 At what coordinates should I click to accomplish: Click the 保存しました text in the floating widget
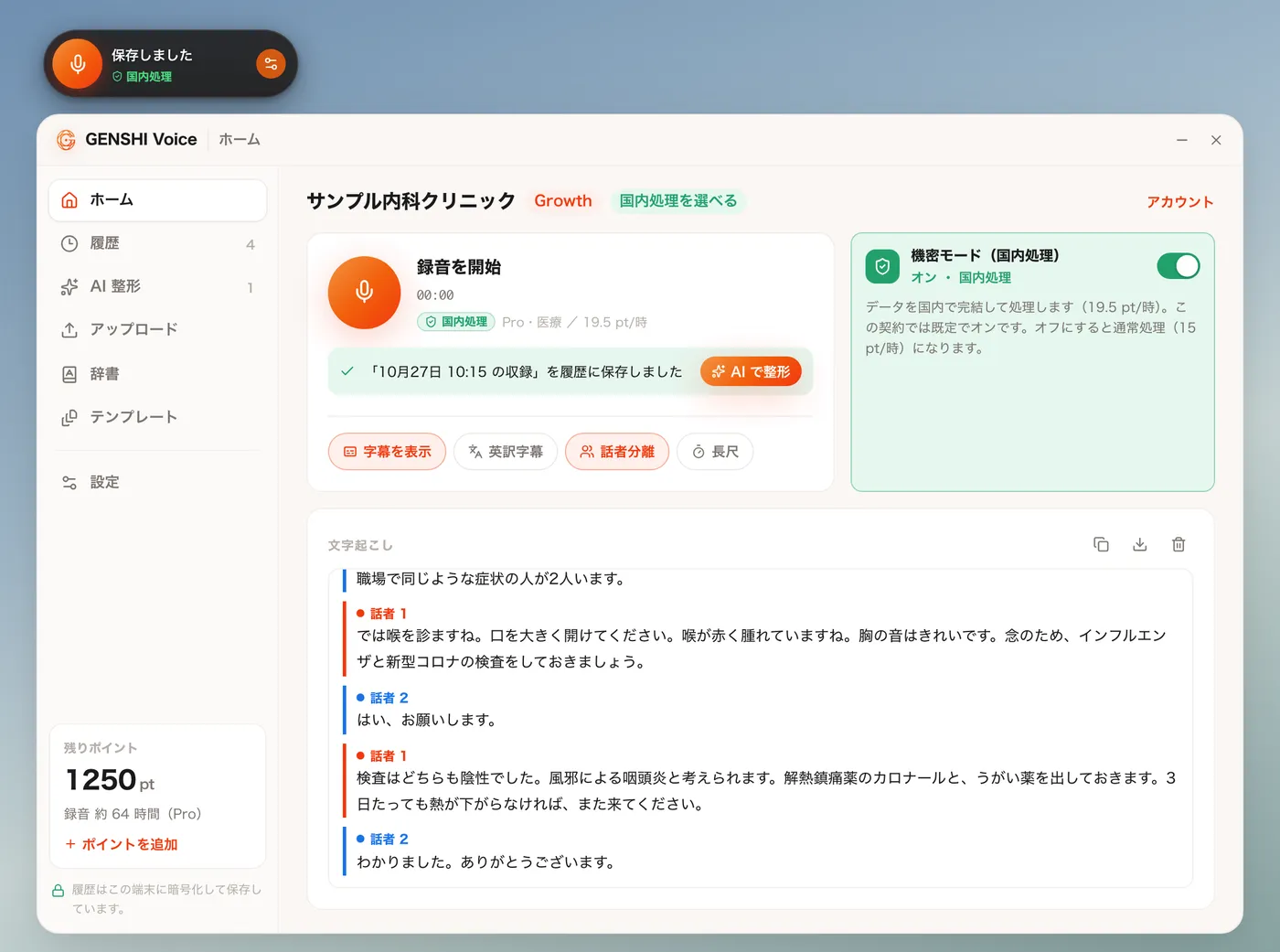point(152,55)
